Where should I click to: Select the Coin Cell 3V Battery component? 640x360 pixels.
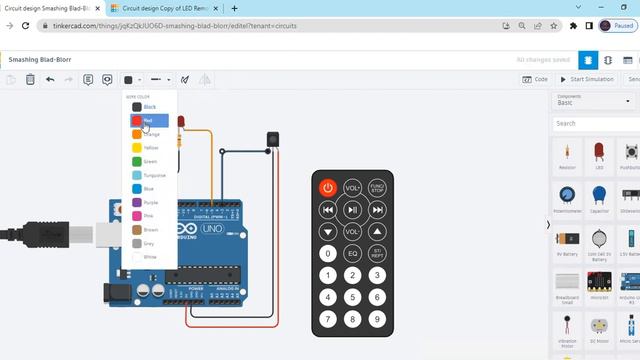coord(599,244)
